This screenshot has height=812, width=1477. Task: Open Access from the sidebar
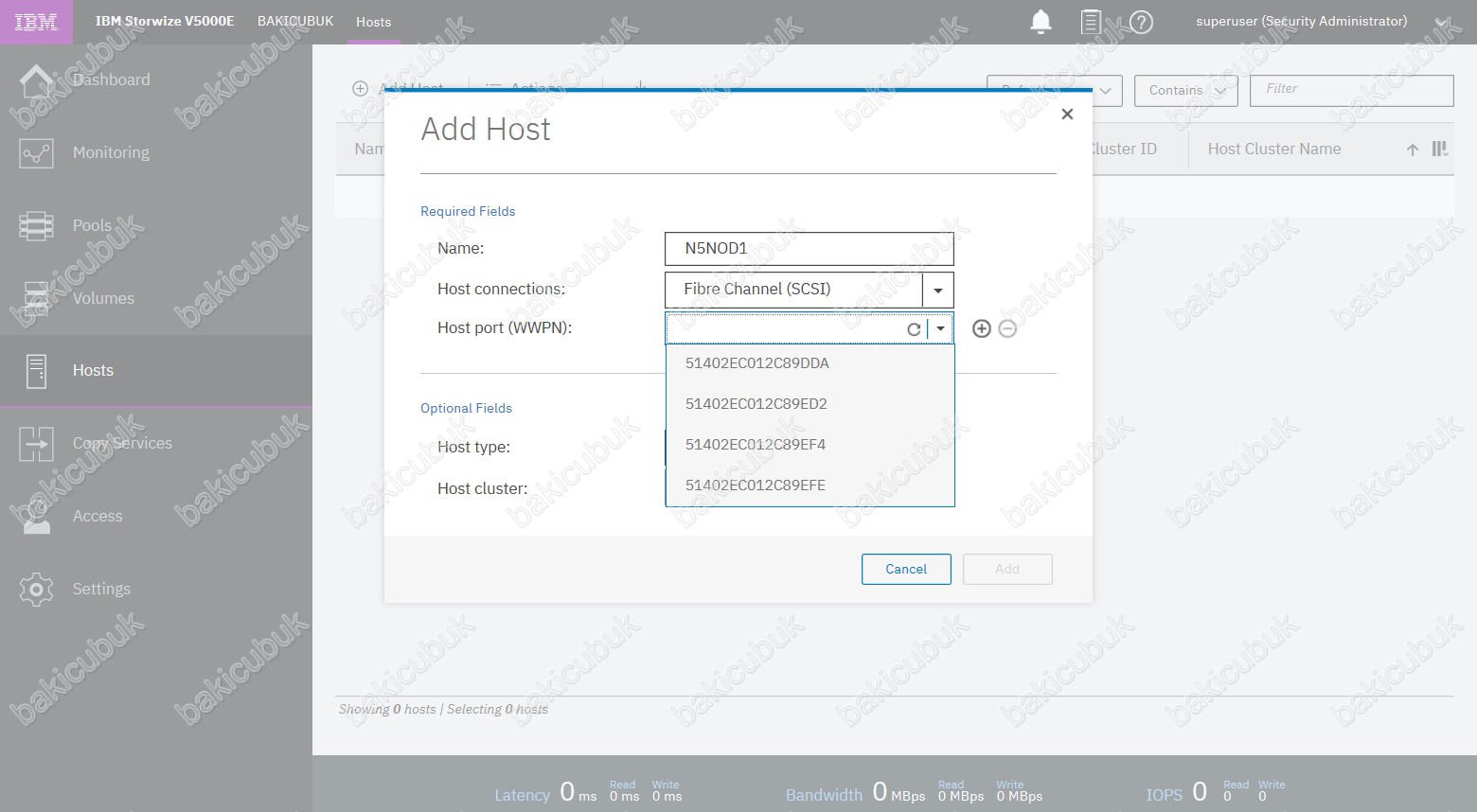[98, 517]
